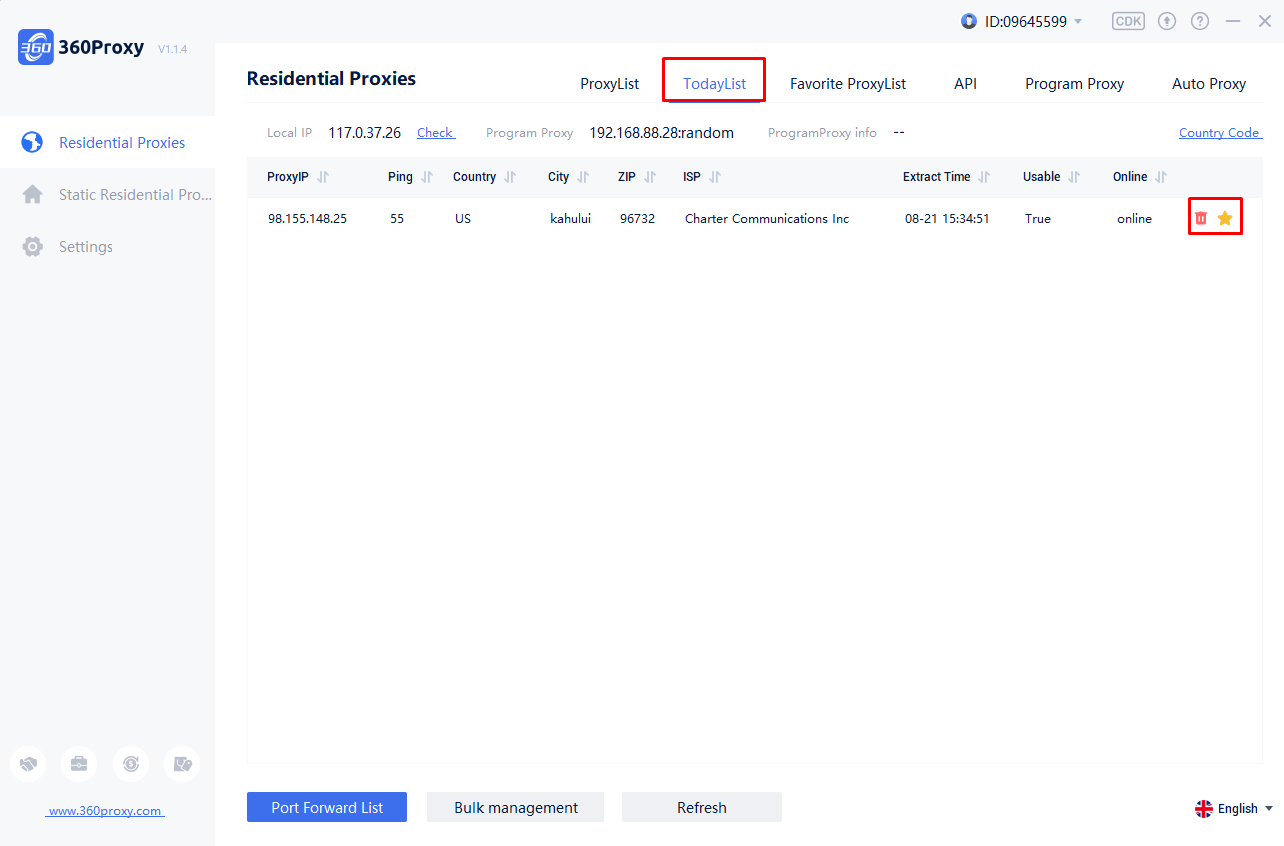Click the Charter Communications Inc cell
1284x846 pixels.
(767, 218)
